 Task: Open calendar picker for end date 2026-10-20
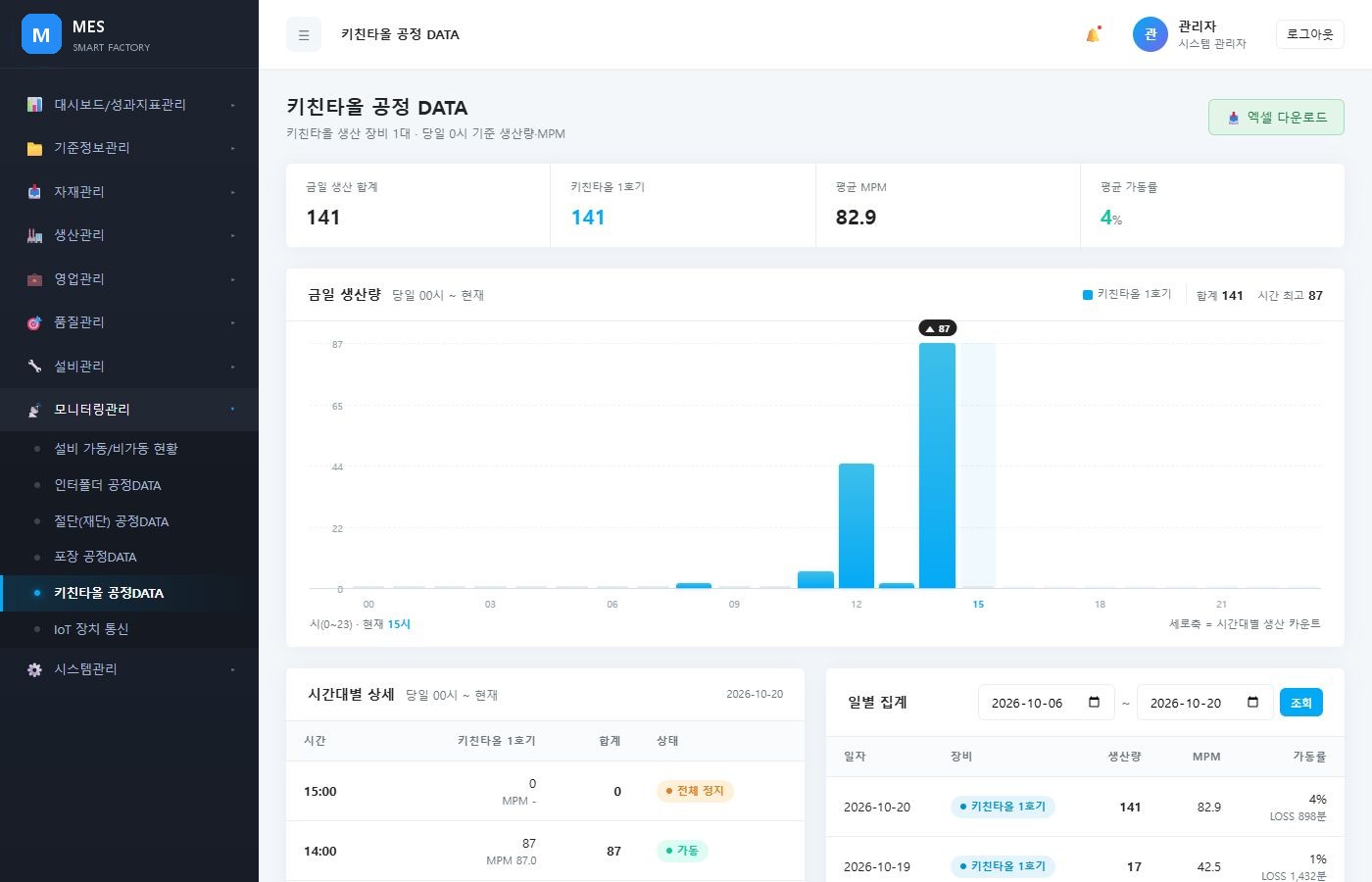(1252, 703)
